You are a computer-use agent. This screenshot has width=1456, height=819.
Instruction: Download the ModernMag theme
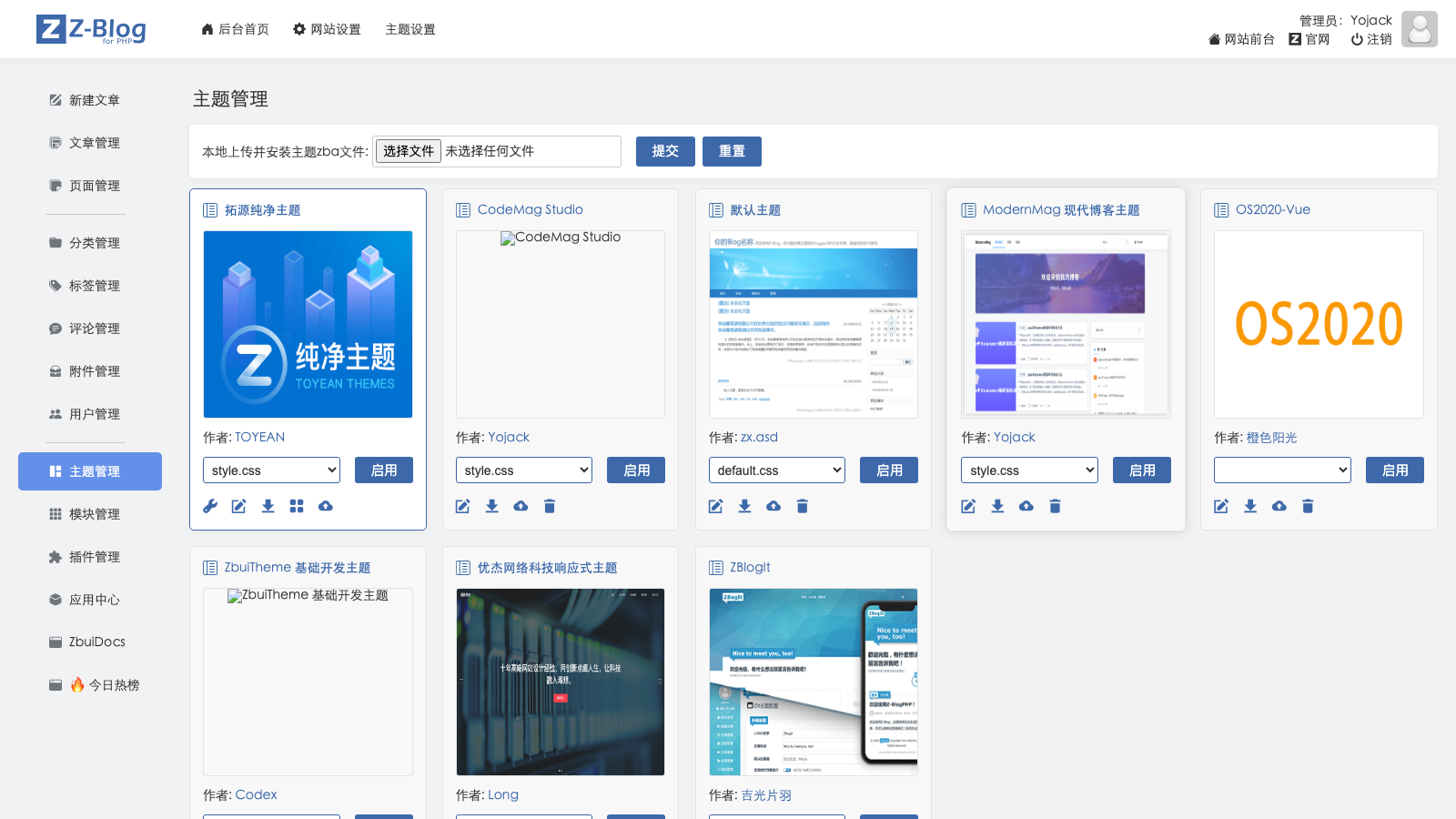[x=997, y=506]
